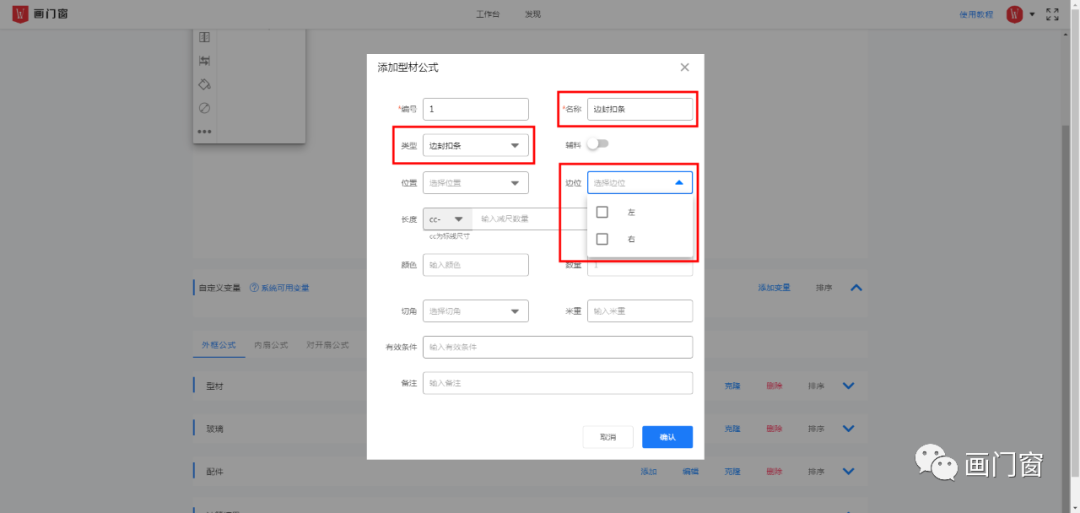Screen dimensions: 1080x513
Task: Toggle the 辅料 switch
Action: point(598,145)
